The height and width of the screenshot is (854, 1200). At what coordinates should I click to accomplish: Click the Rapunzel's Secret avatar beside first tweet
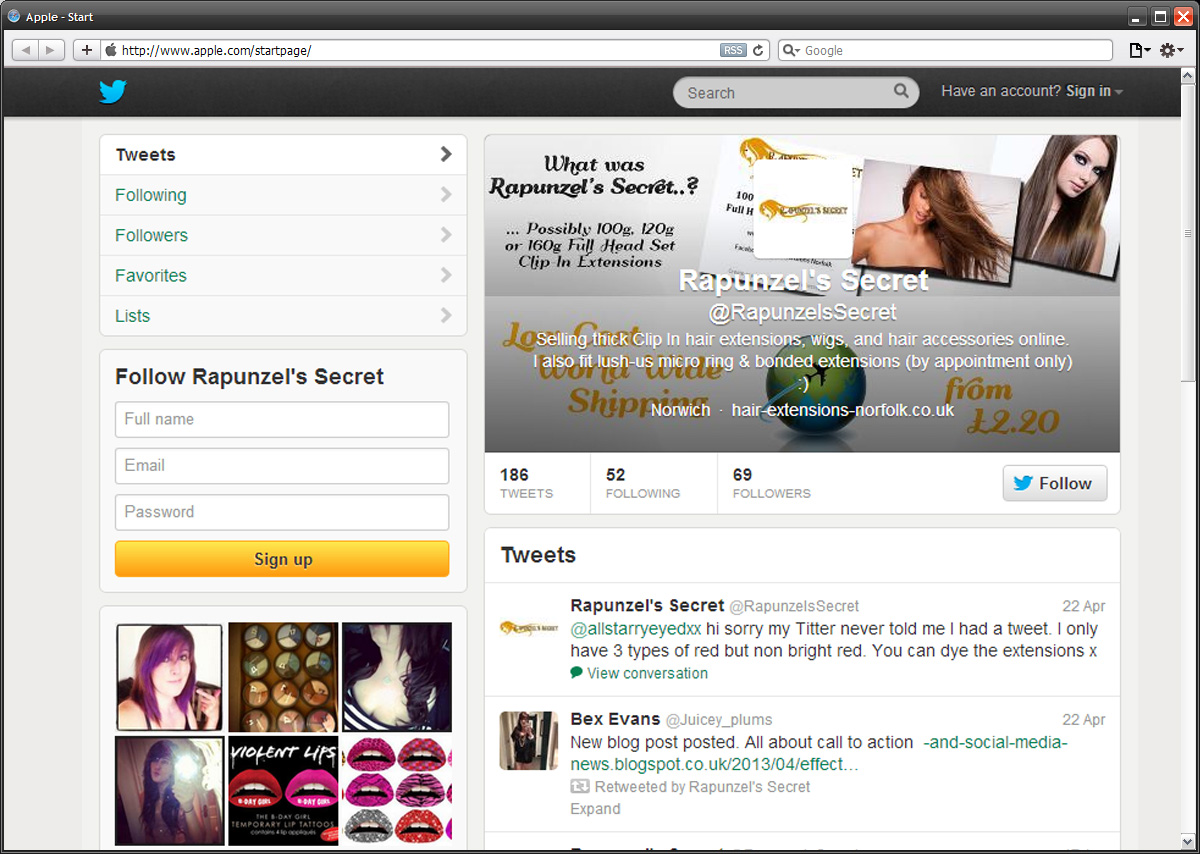[x=528, y=628]
